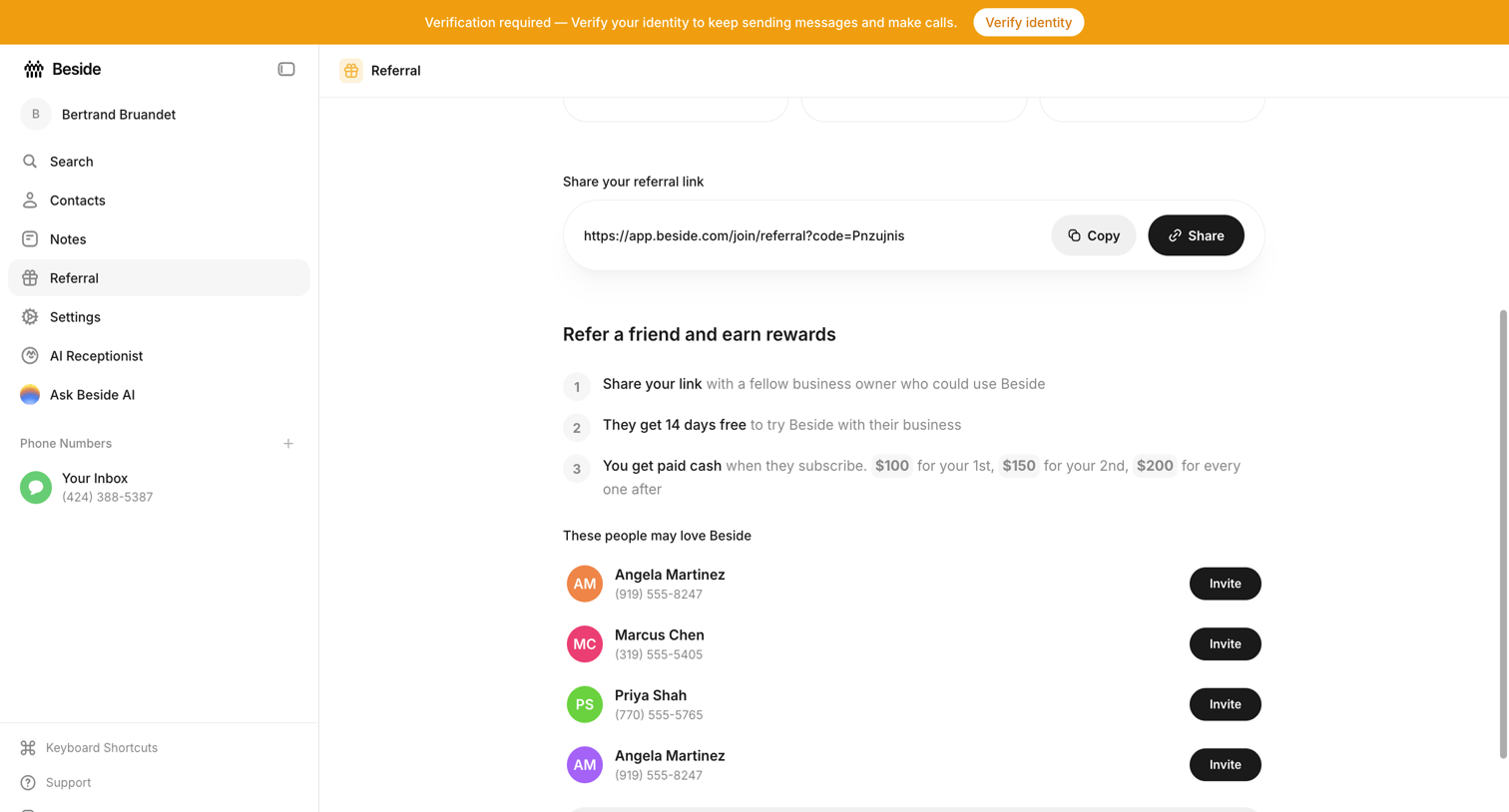Open Search in the sidebar
1509x812 pixels.
click(x=159, y=162)
